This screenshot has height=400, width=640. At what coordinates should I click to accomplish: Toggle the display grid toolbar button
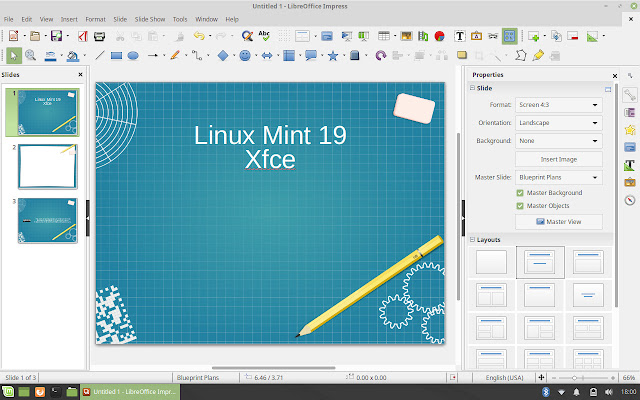click(x=284, y=36)
